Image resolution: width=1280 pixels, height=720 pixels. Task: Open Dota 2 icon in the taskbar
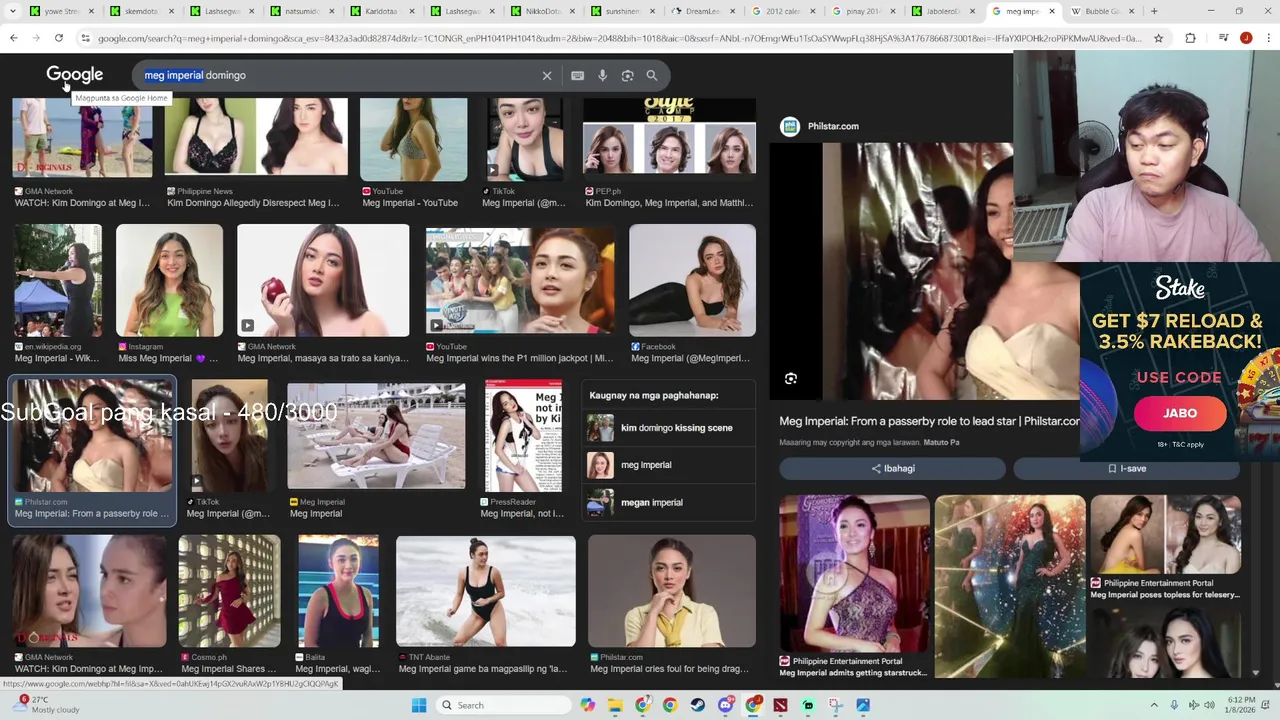[780, 705]
